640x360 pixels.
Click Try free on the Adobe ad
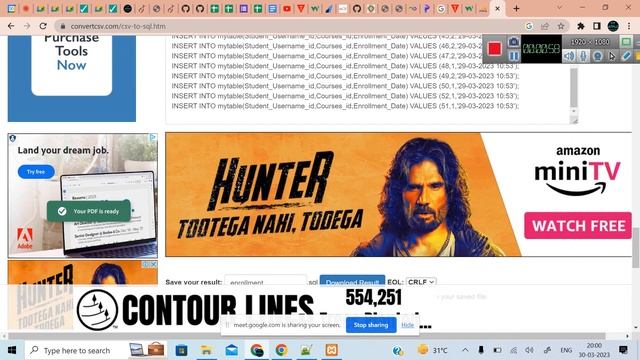(x=36, y=172)
